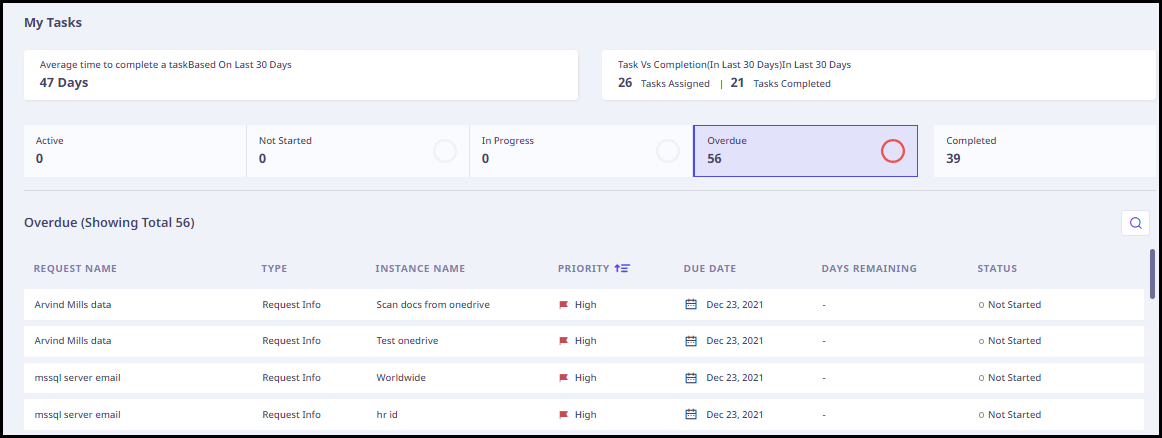
Task: Click the task list vertical scrollbar
Action: (1152, 273)
